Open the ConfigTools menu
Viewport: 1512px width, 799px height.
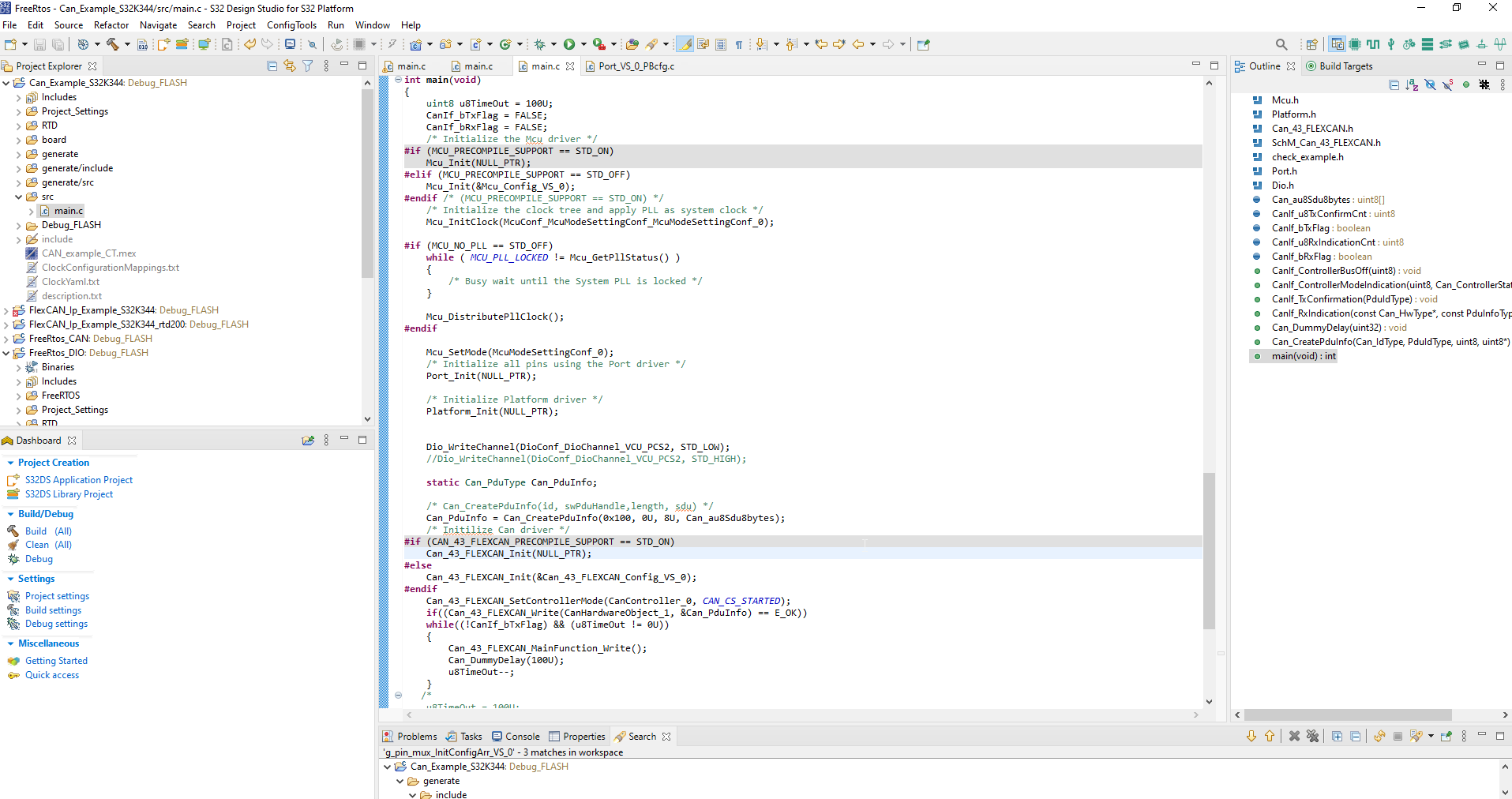tap(291, 24)
